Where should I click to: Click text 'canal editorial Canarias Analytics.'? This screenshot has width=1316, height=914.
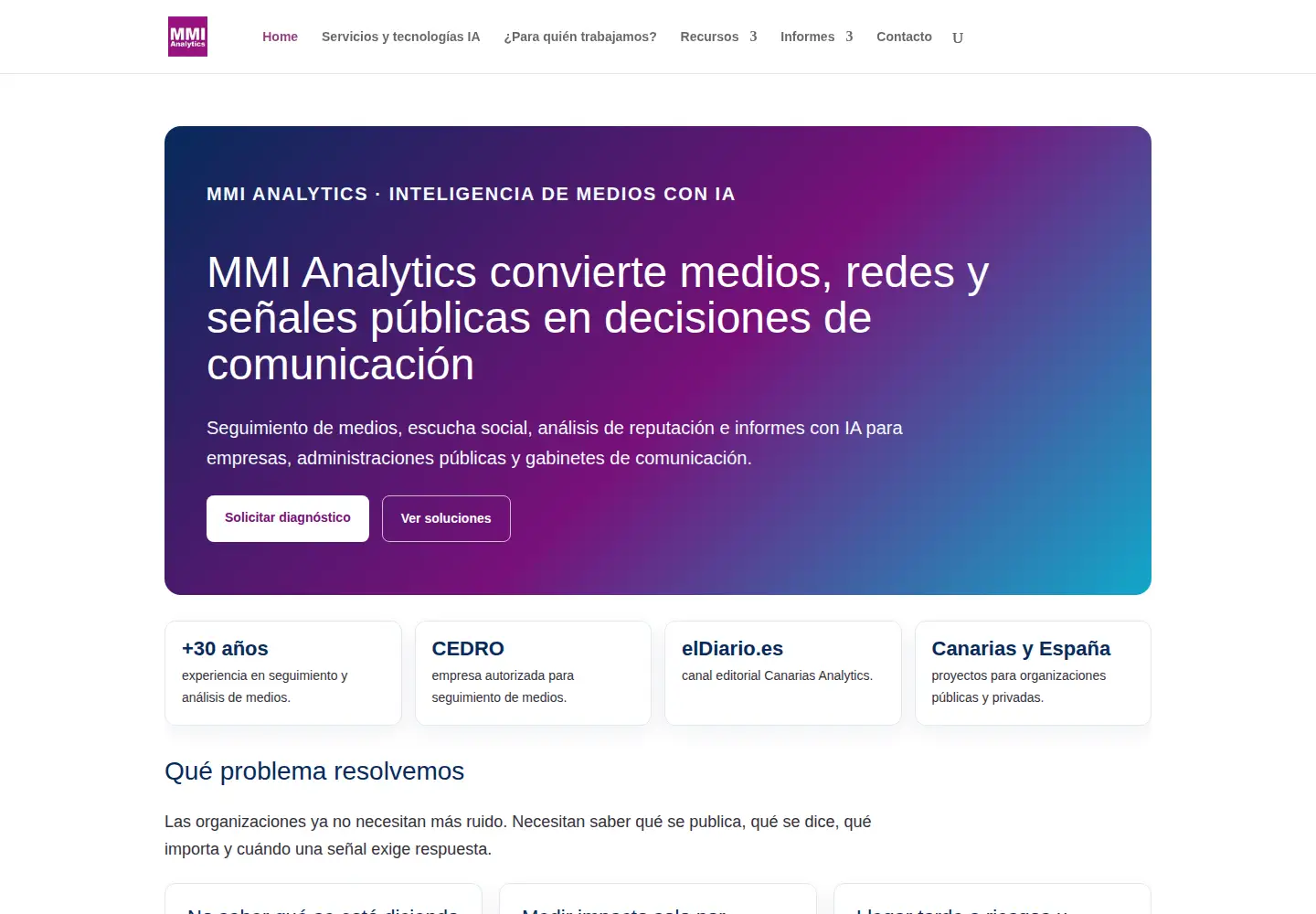[777, 675]
